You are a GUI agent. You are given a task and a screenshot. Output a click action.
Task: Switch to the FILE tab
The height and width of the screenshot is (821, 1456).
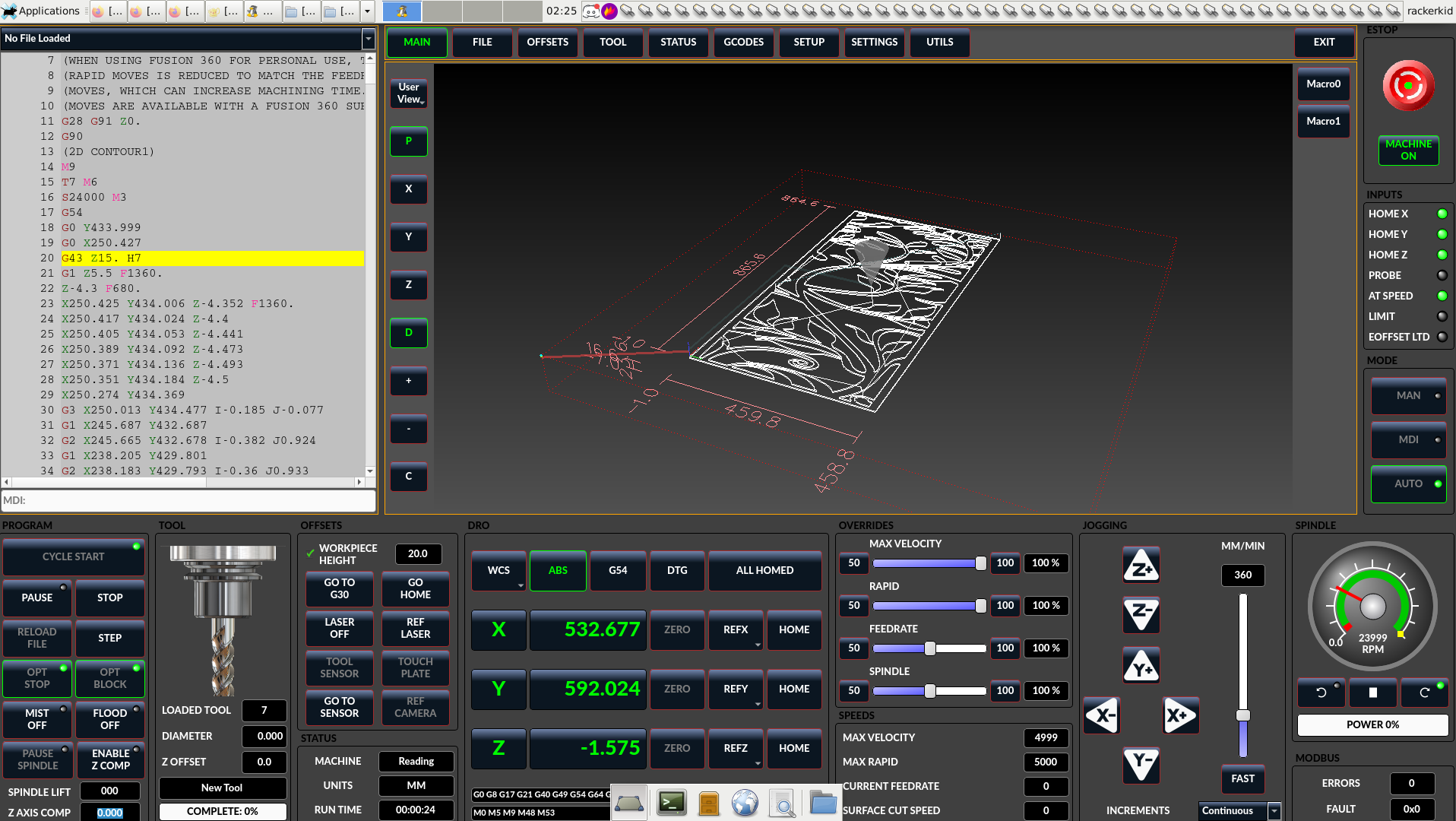[x=483, y=43]
